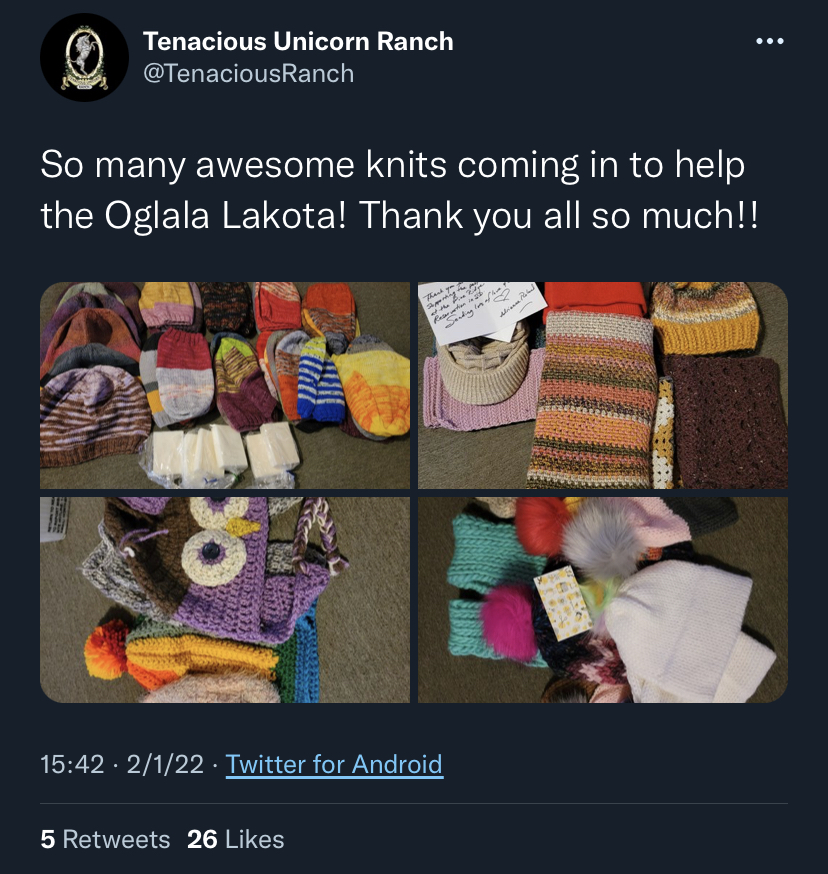Open the photo of striped scarf and maroon crochet
Viewport: 828px width, 874px height.
coord(603,385)
